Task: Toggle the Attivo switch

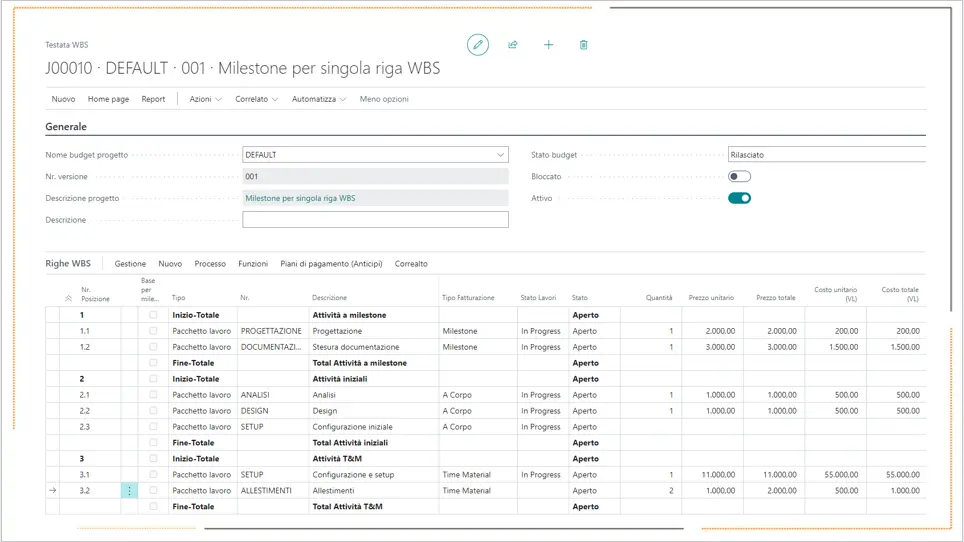Action: coord(739,198)
